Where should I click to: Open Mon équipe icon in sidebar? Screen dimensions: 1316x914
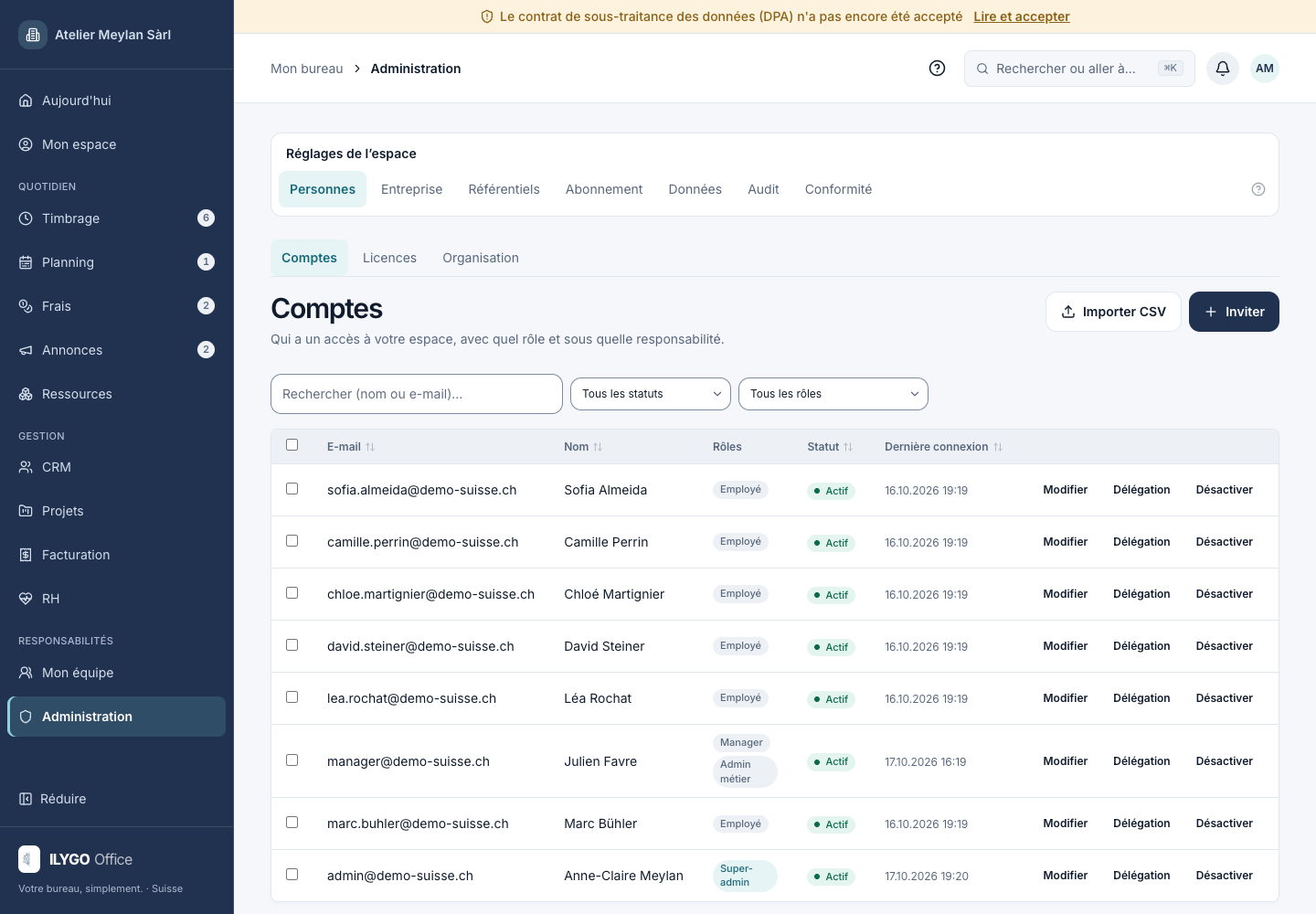[26, 673]
